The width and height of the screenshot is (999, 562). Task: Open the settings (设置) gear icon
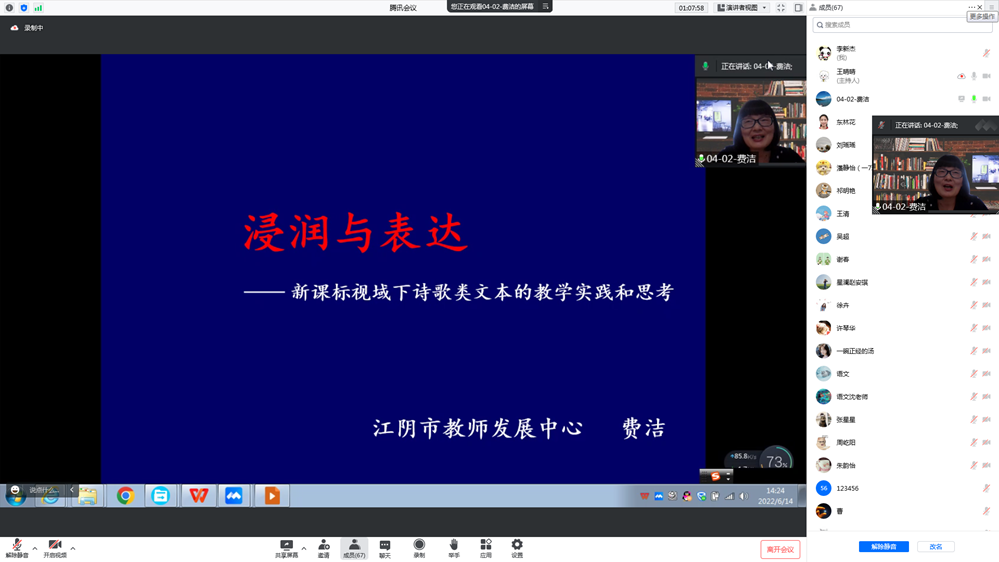[x=517, y=545]
